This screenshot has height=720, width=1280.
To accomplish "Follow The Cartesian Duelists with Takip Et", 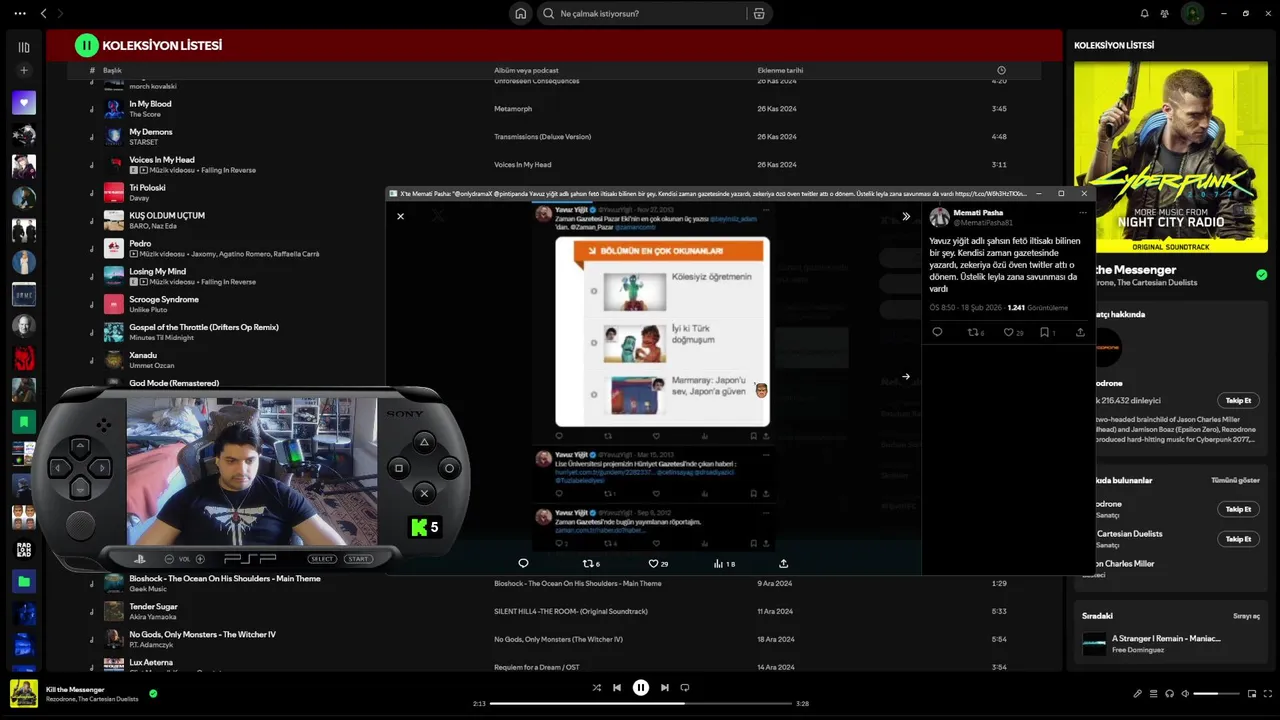I will pyautogui.click(x=1238, y=539).
